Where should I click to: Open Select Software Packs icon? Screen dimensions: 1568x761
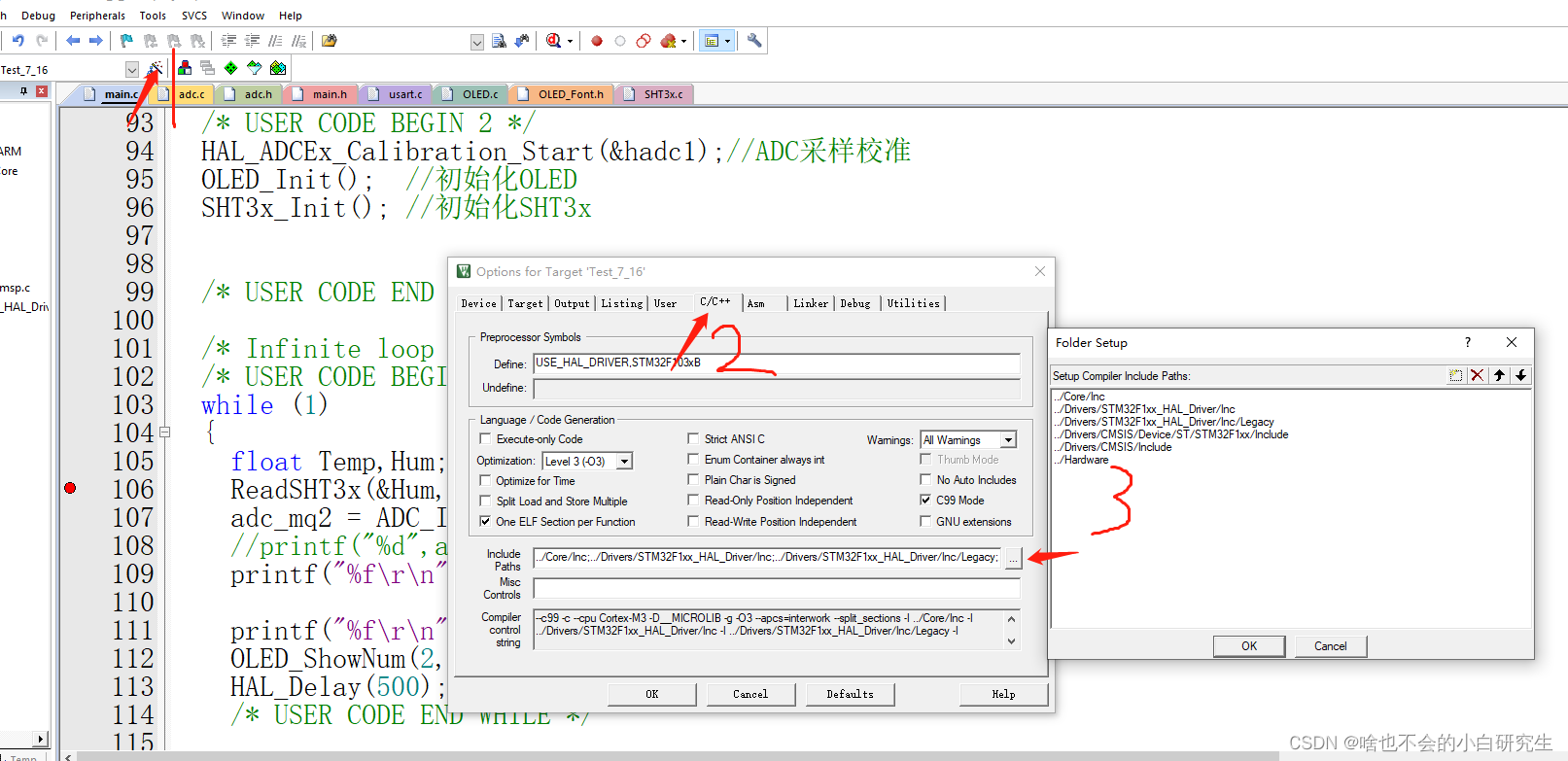click(x=254, y=68)
